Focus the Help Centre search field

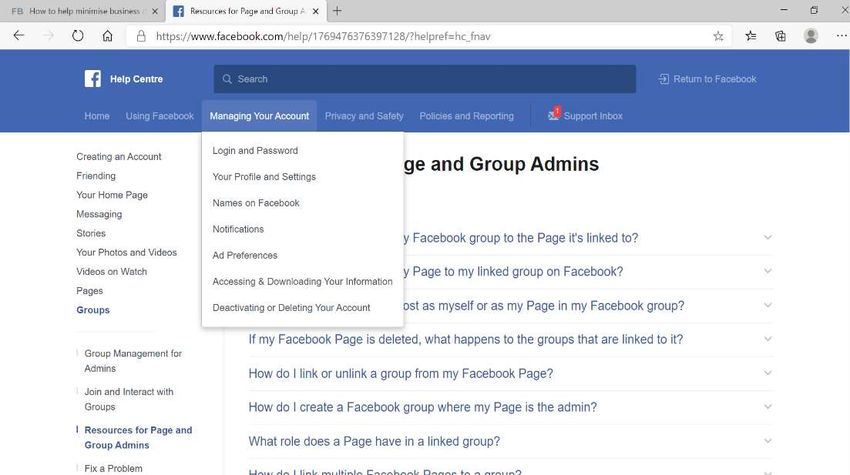(424, 79)
